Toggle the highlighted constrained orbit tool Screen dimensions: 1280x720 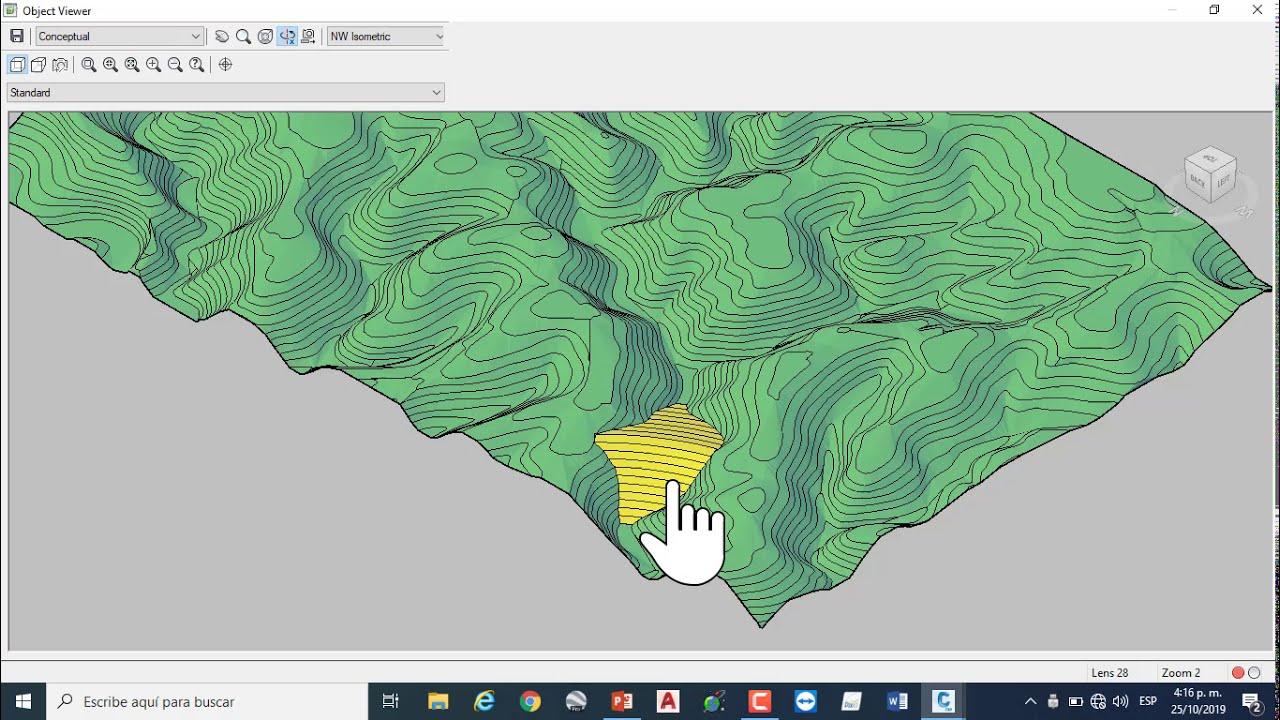pos(287,36)
